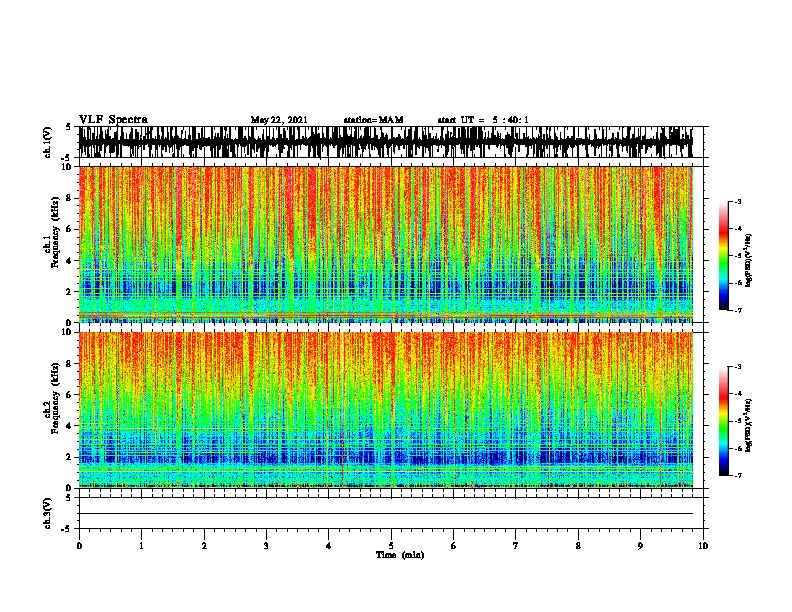This screenshot has height=612, width=792.
Task: Click the time axis tick label "2"
Action: click(x=204, y=546)
